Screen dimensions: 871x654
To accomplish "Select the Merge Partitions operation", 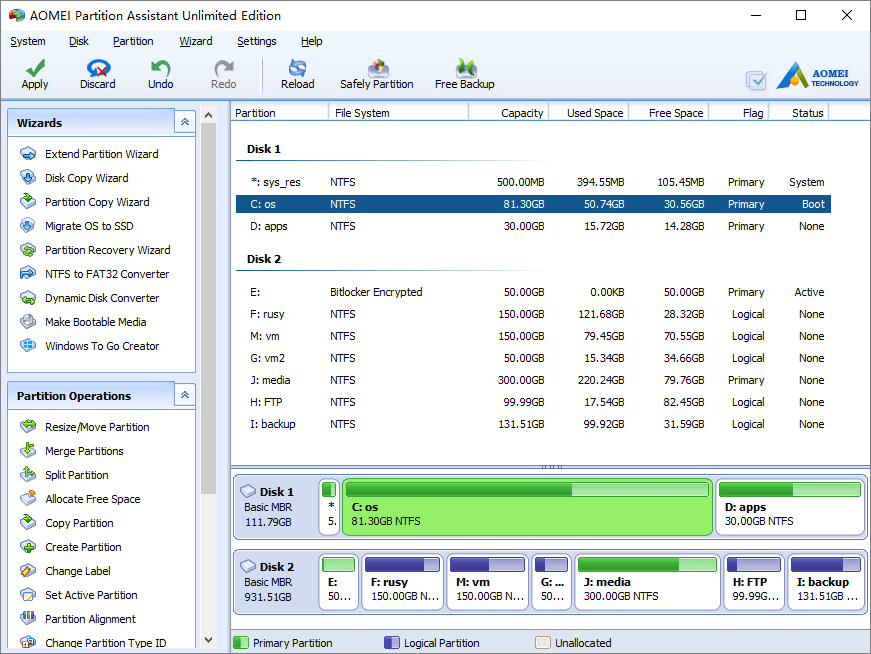I will point(84,451).
